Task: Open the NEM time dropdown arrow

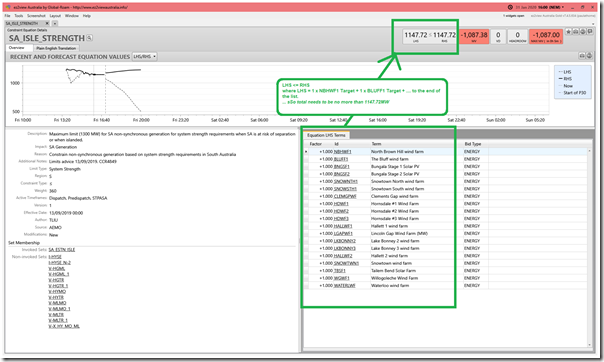Action: [x=563, y=7]
